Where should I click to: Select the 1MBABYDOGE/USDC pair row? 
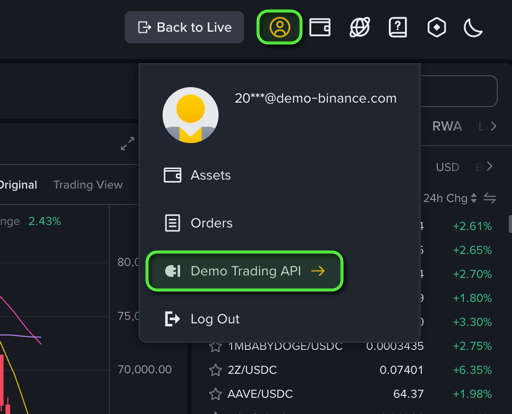pos(350,346)
